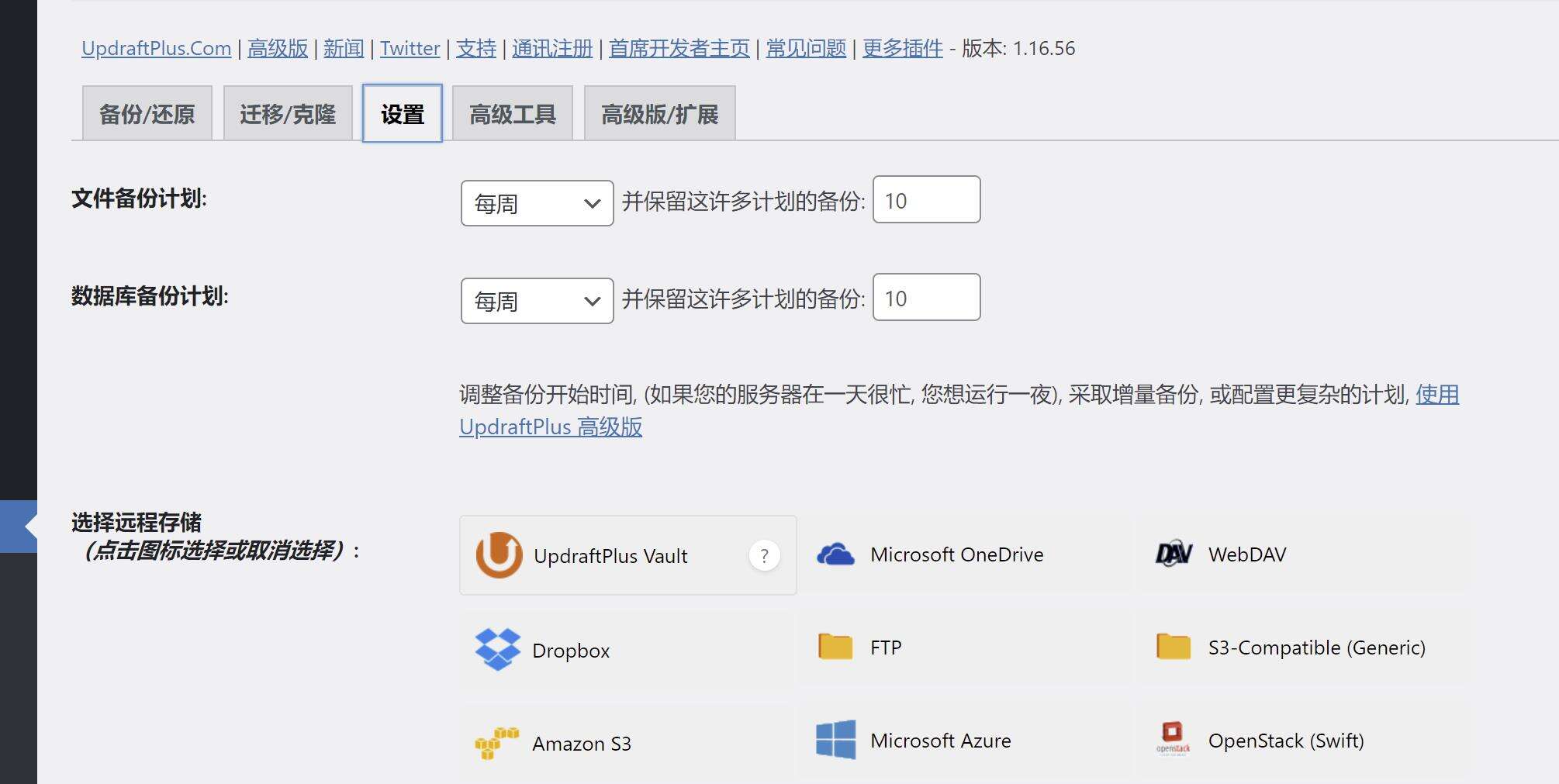Select the Microsoft Azure storage label
Viewport: 1559px width, 784px height.
(x=940, y=741)
